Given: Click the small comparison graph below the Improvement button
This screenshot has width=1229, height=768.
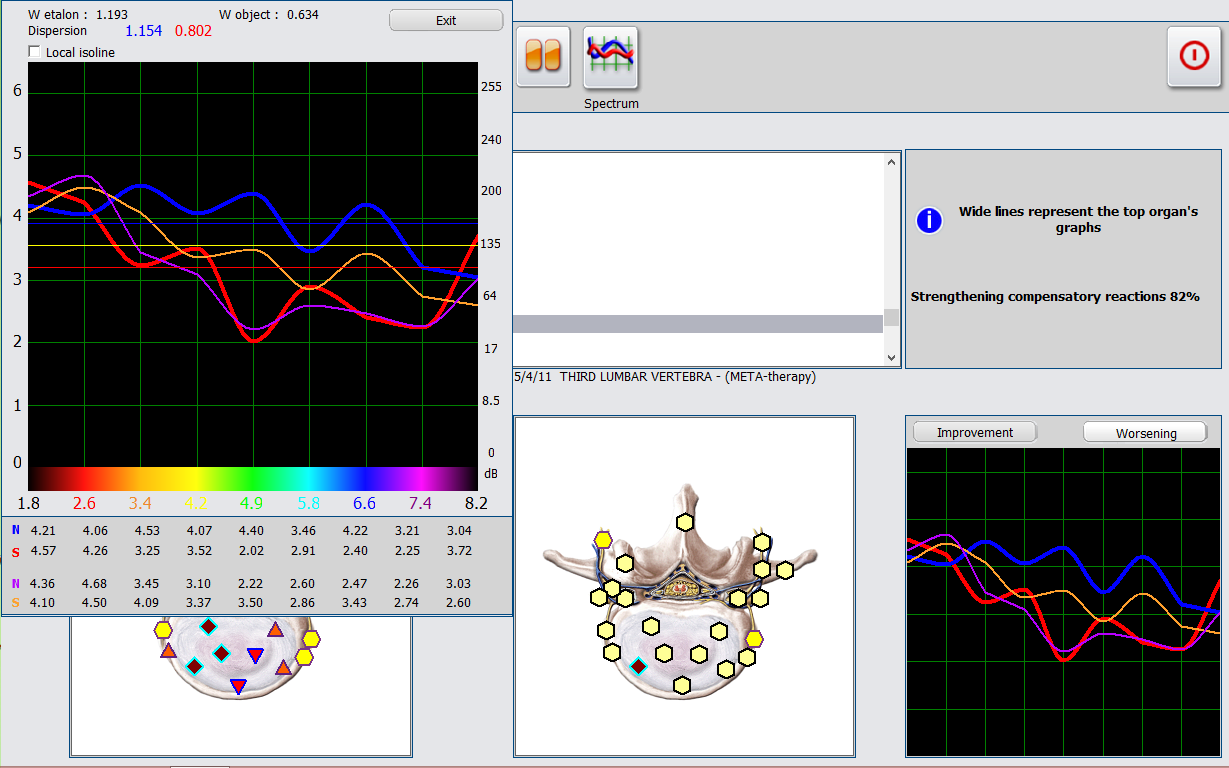Looking at the screenshot, I should pos(1063,600).
